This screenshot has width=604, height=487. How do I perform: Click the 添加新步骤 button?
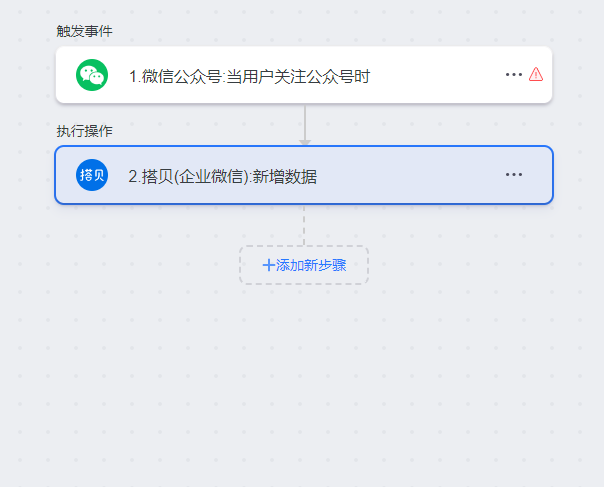[304, 265]
